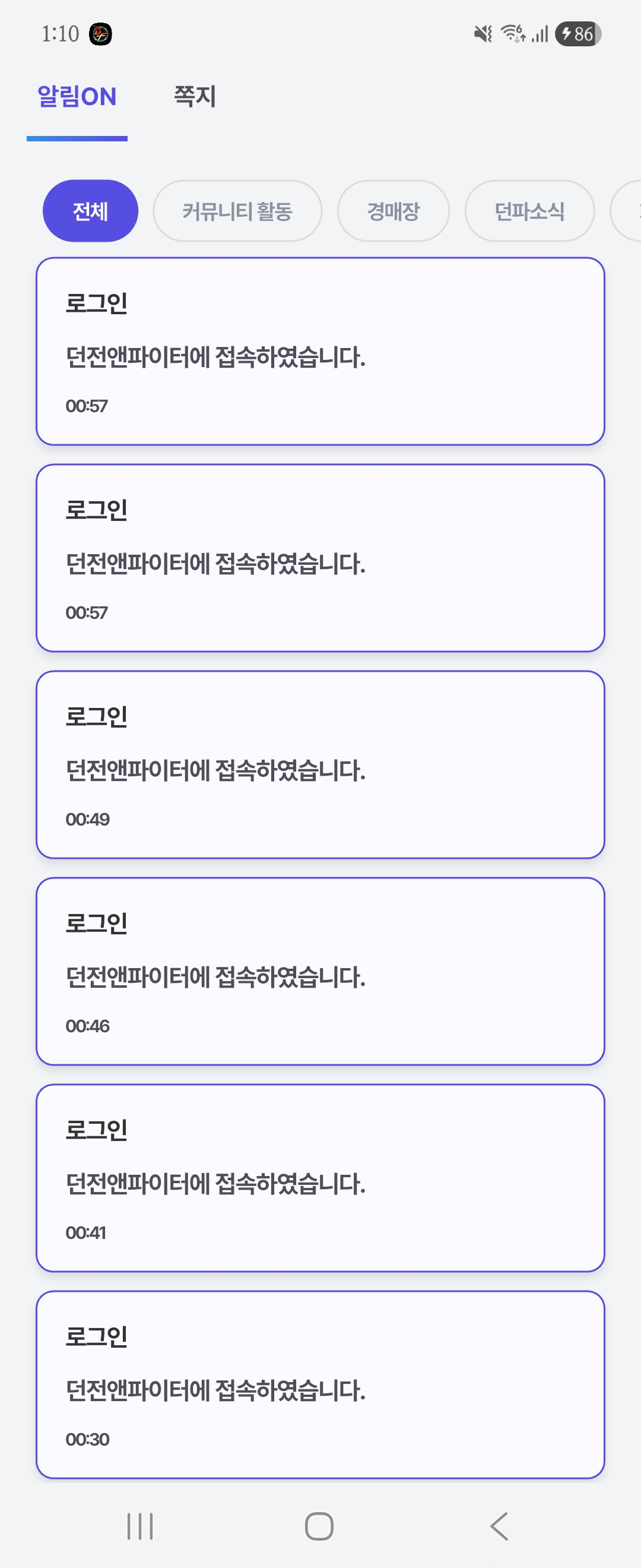Open the 로그인 notification from 00:46

coord(320,971)
